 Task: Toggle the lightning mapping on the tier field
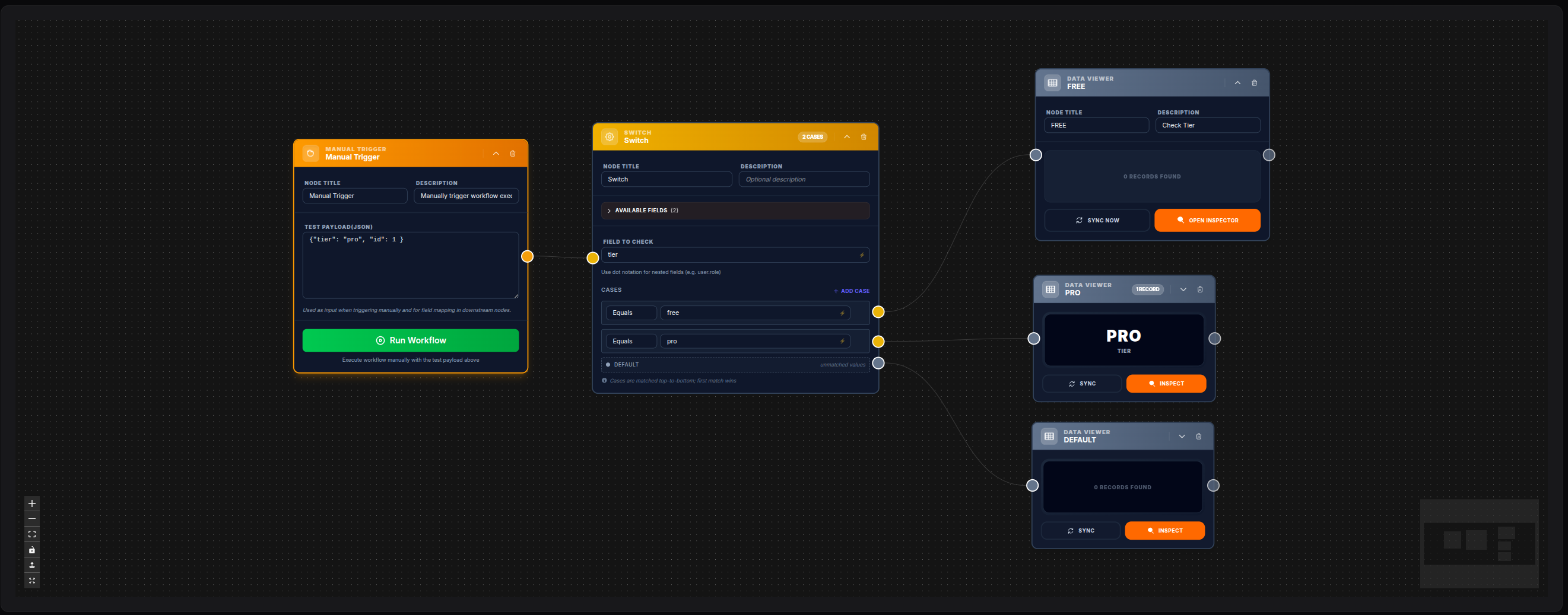click(861, 255)
